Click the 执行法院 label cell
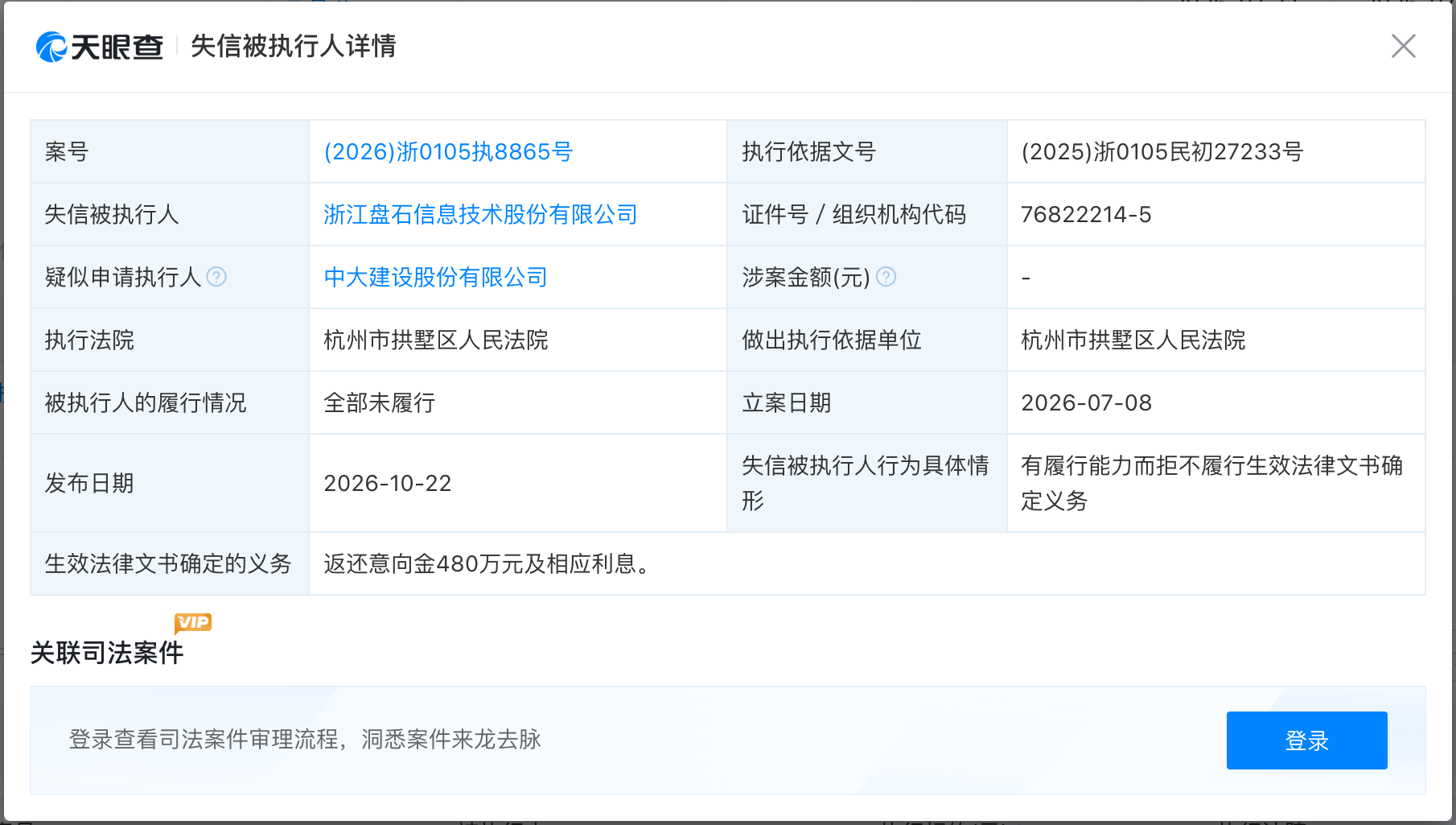This screenshot has height=825, width=1456. click(170, 340)
